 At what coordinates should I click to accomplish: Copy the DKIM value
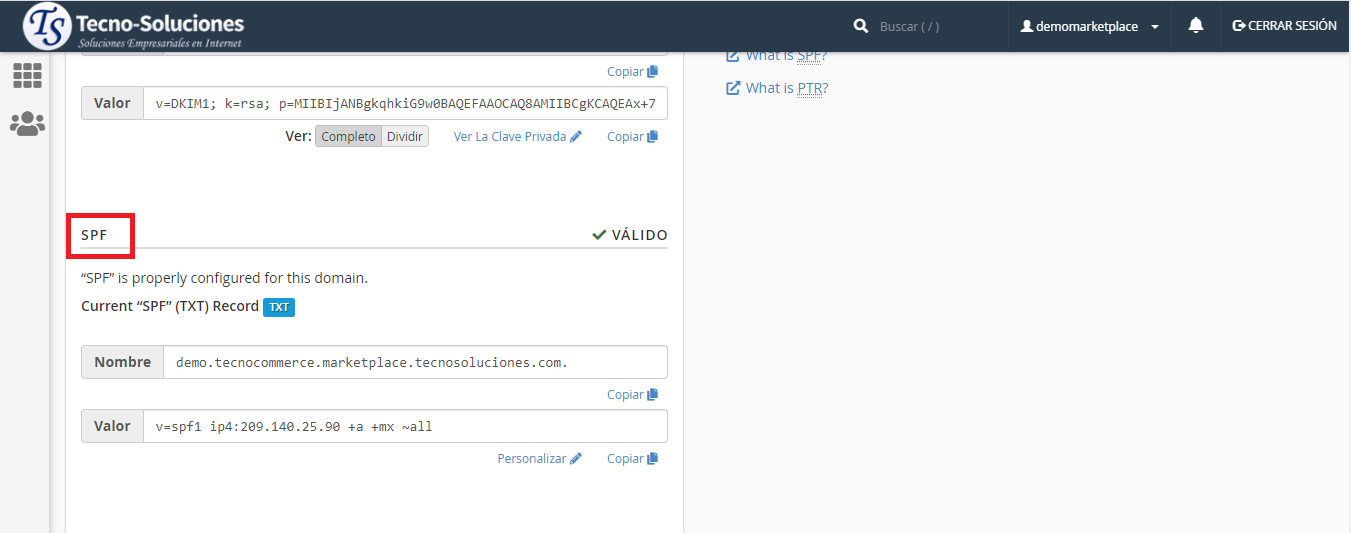pos(632,137)
